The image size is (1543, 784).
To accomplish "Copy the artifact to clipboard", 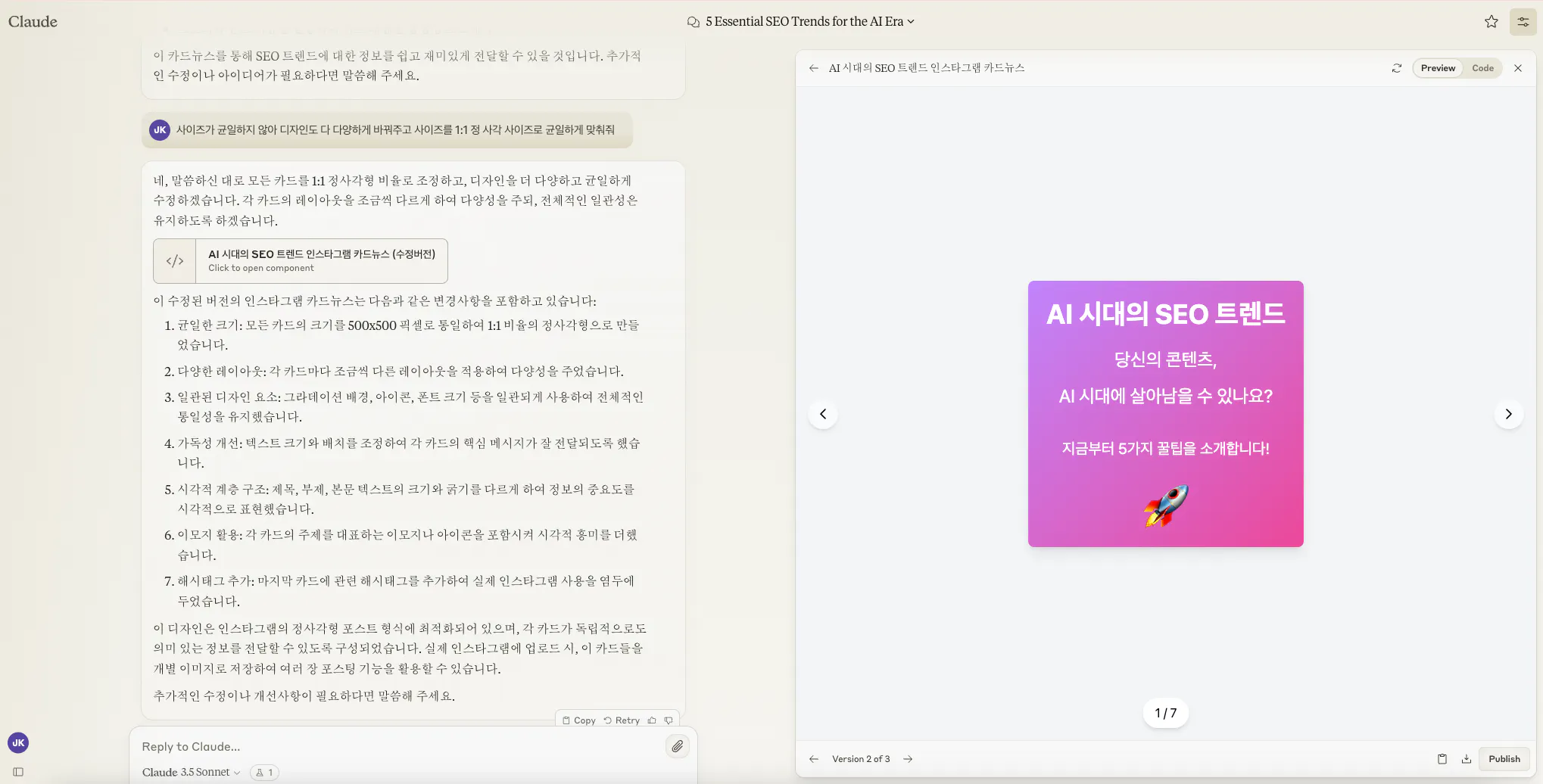I will pos(1443,758).
